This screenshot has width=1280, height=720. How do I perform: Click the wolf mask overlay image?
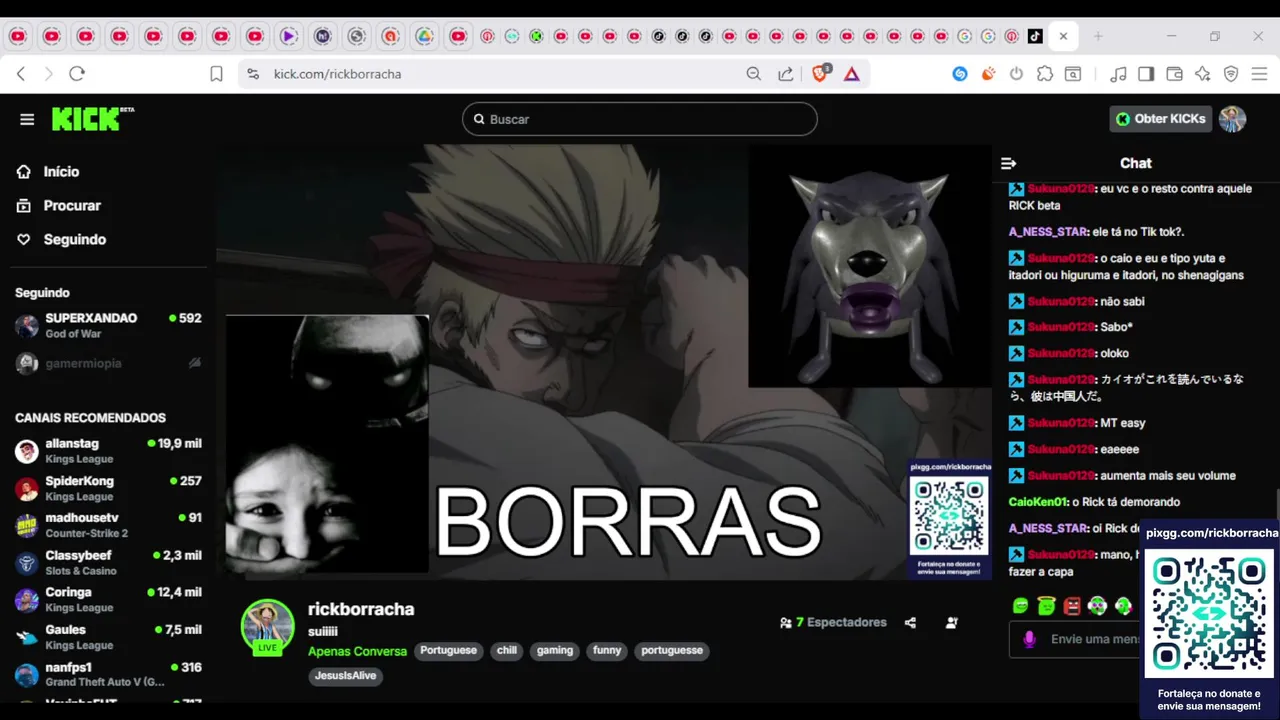point(869,268)
